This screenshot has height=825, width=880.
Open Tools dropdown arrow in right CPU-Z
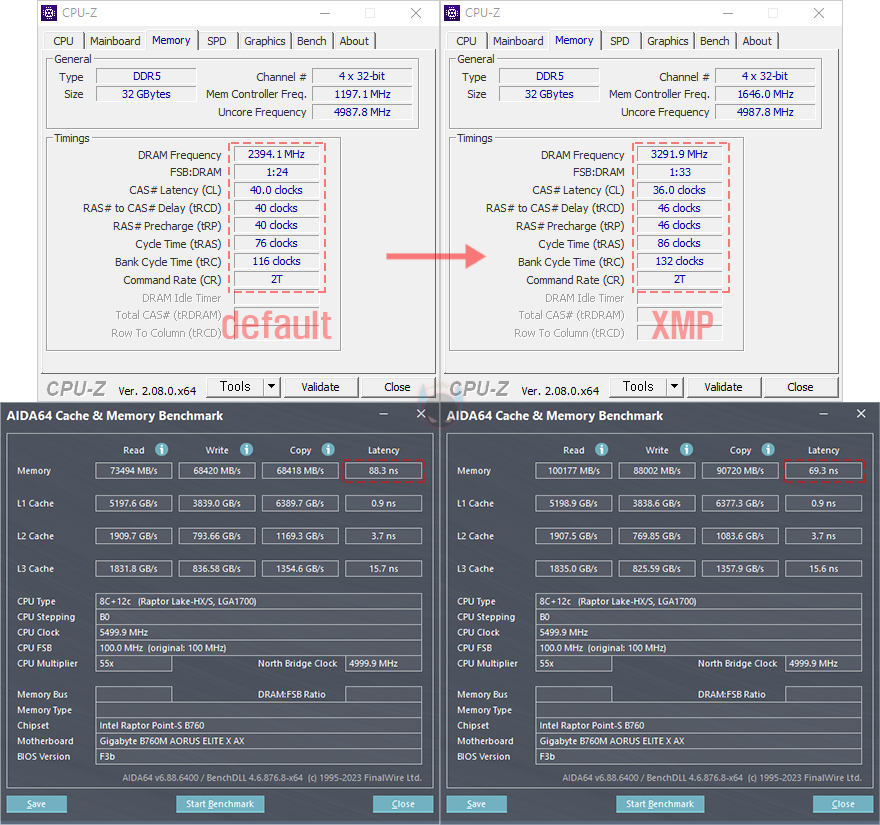coord(675,386)
